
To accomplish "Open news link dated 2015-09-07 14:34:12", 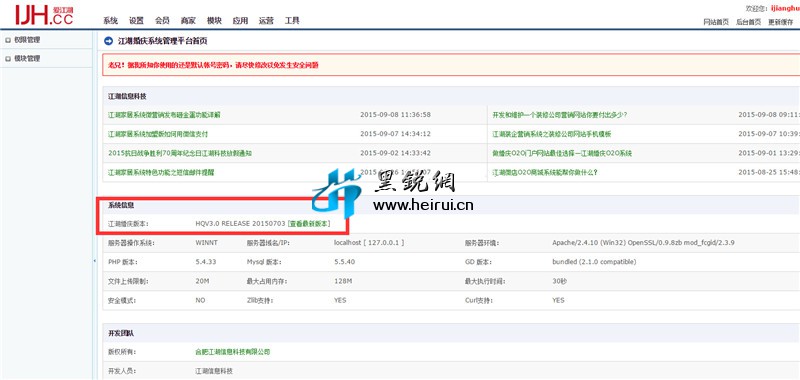I will tap(158, 134).
